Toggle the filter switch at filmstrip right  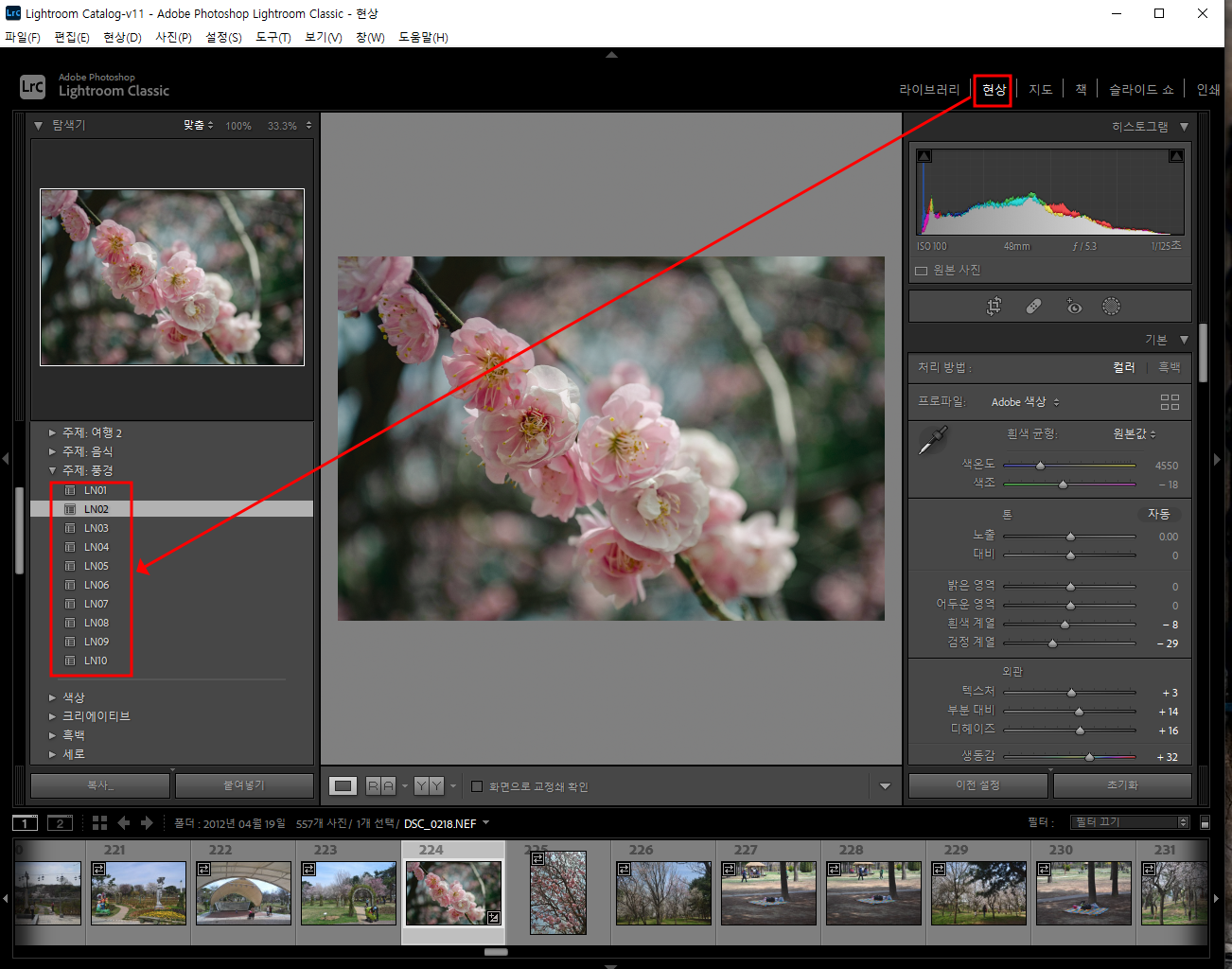tap(1205, 822)
